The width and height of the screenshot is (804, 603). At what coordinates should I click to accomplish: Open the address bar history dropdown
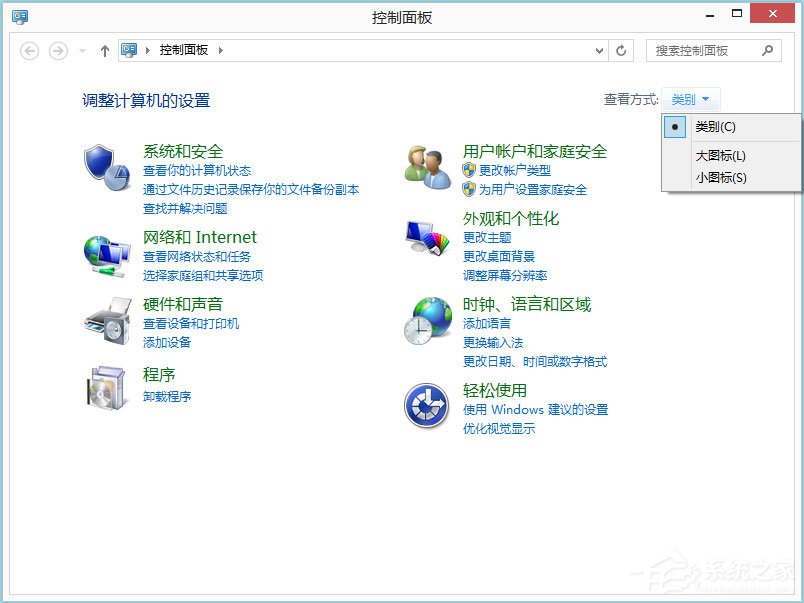click(599, 50)
